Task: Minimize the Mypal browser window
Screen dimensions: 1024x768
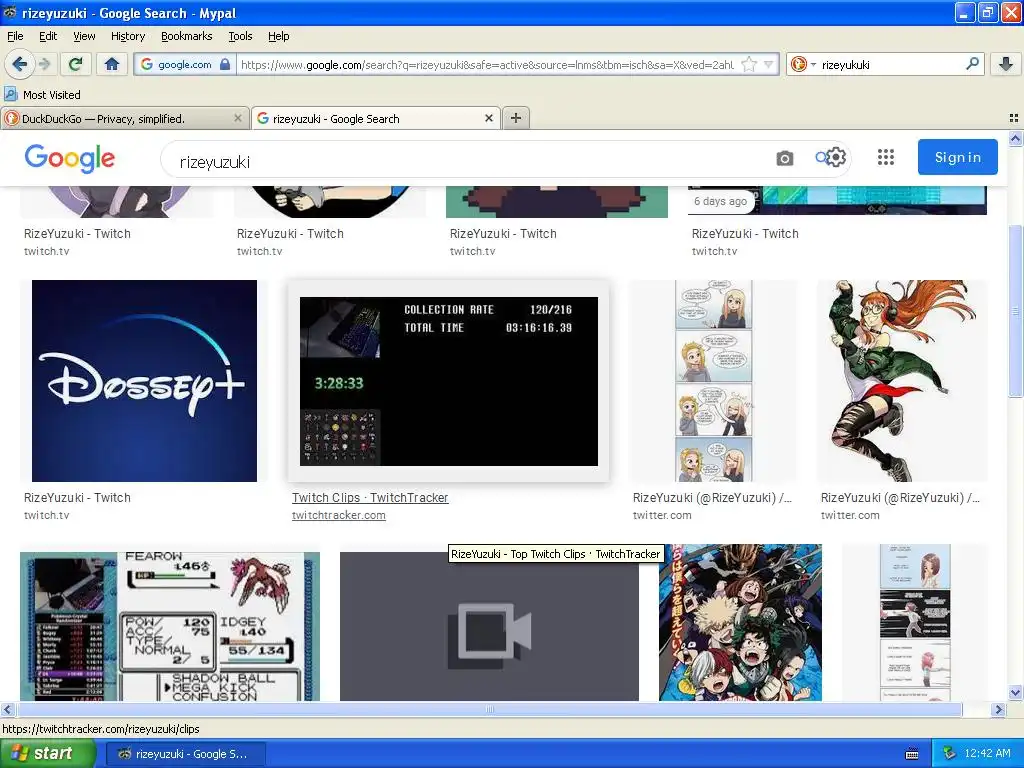Action: pyautogui.click(x=965, y=12)
